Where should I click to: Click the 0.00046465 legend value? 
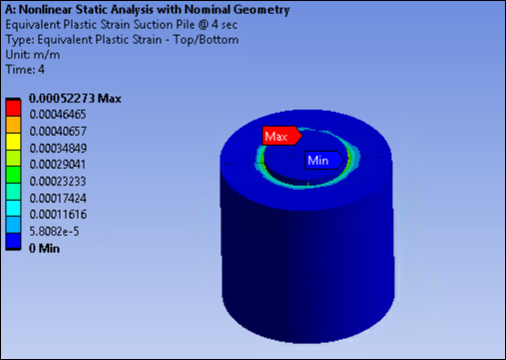(58, 114)
